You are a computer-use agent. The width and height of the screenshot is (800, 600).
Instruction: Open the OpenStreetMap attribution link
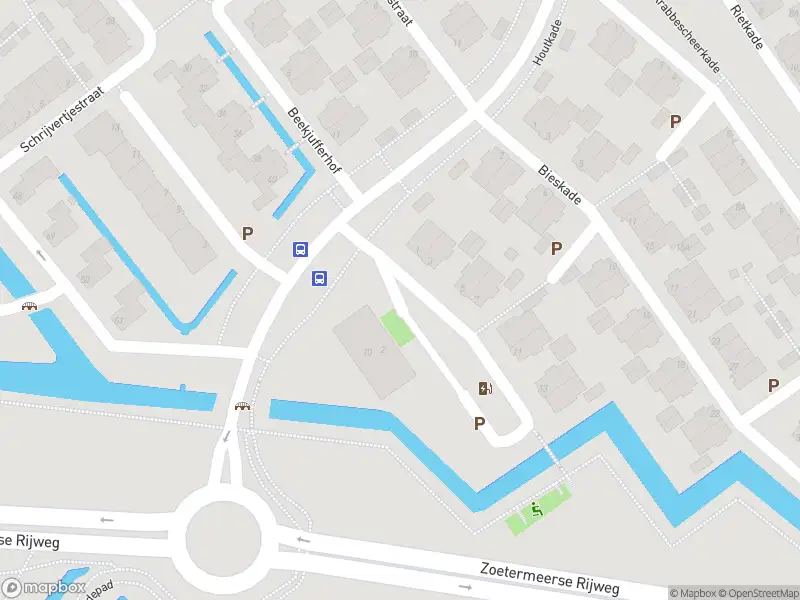coord(759,593)
